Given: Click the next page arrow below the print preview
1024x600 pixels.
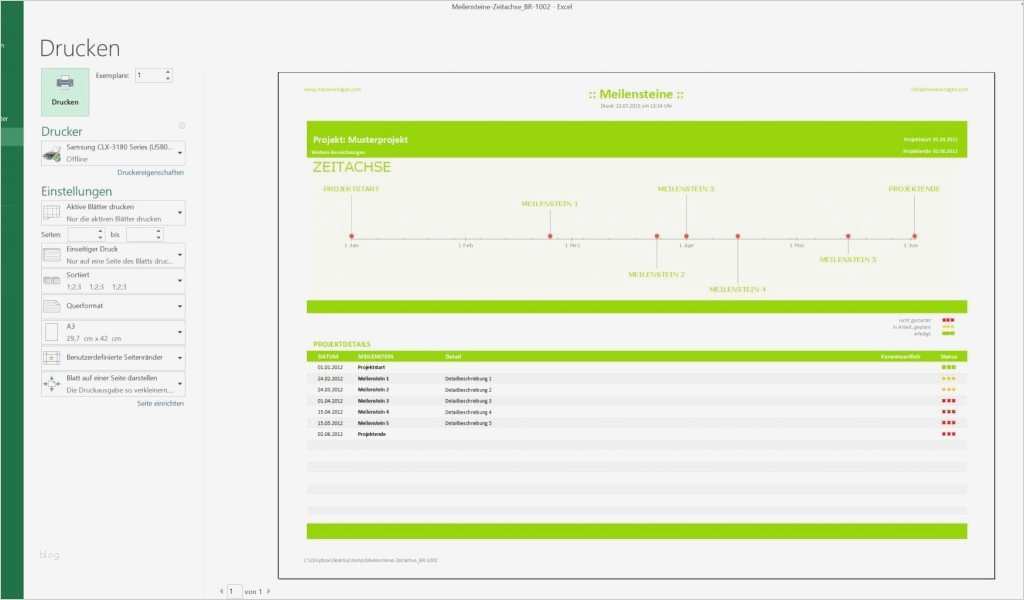Looking at the screenshot, I should [x=268, y=591].
